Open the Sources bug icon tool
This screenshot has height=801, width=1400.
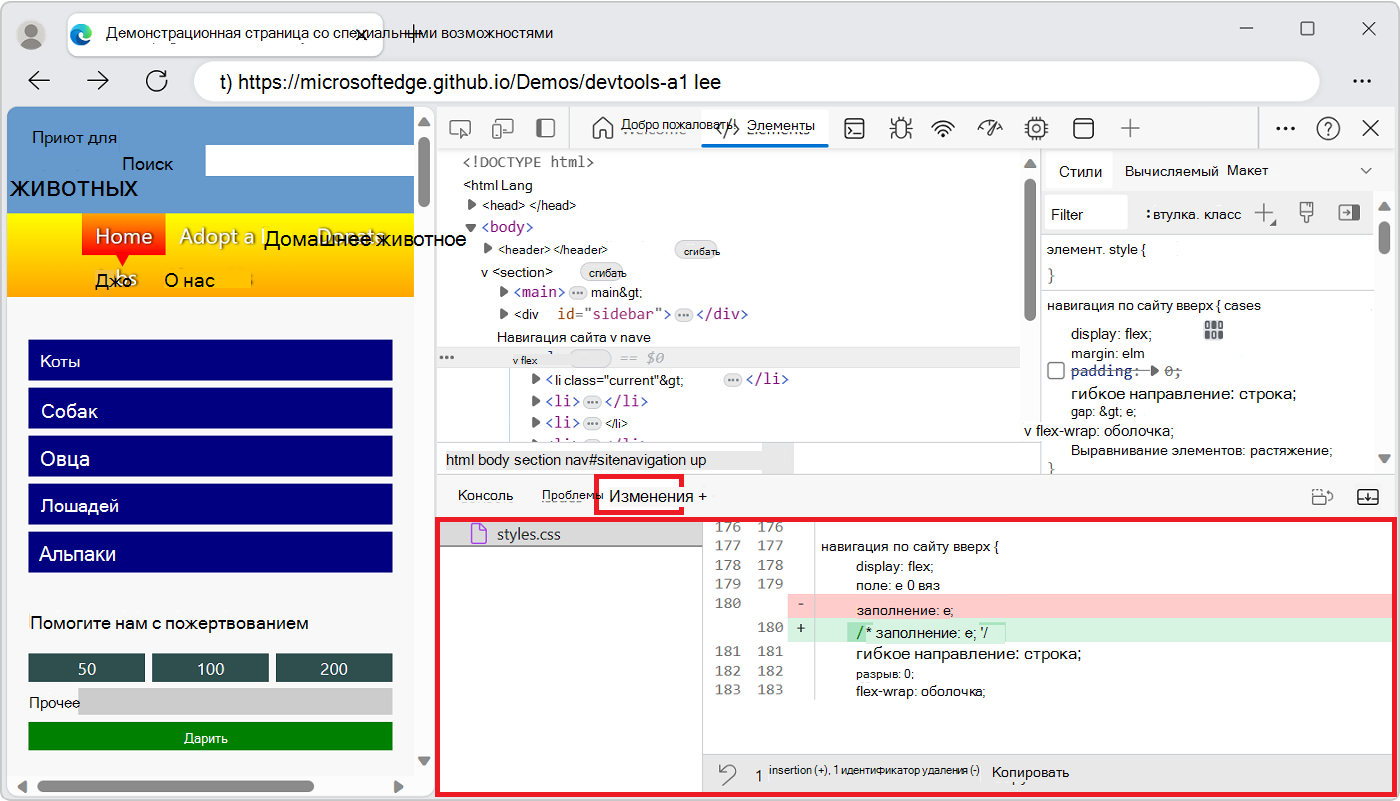pyautogui.click(x=900, y=128)
